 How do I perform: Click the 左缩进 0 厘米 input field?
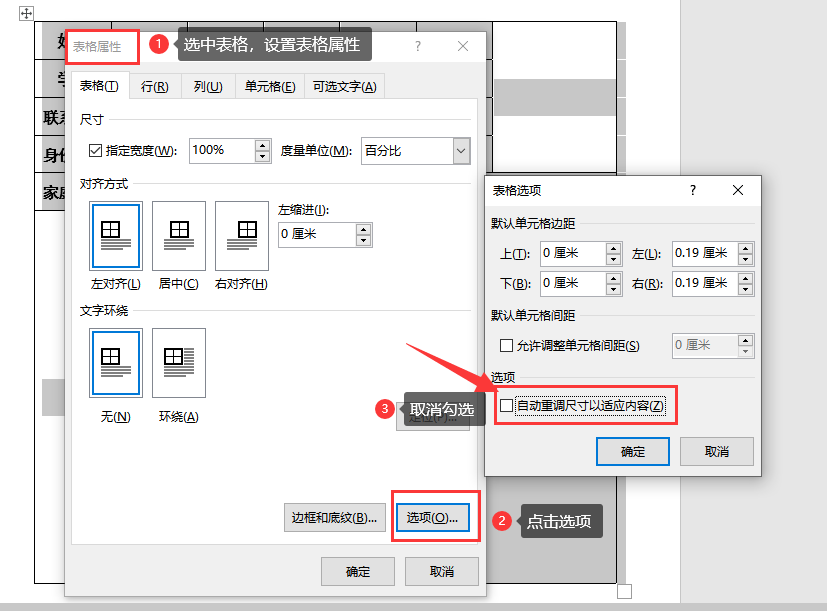[317, 235]
